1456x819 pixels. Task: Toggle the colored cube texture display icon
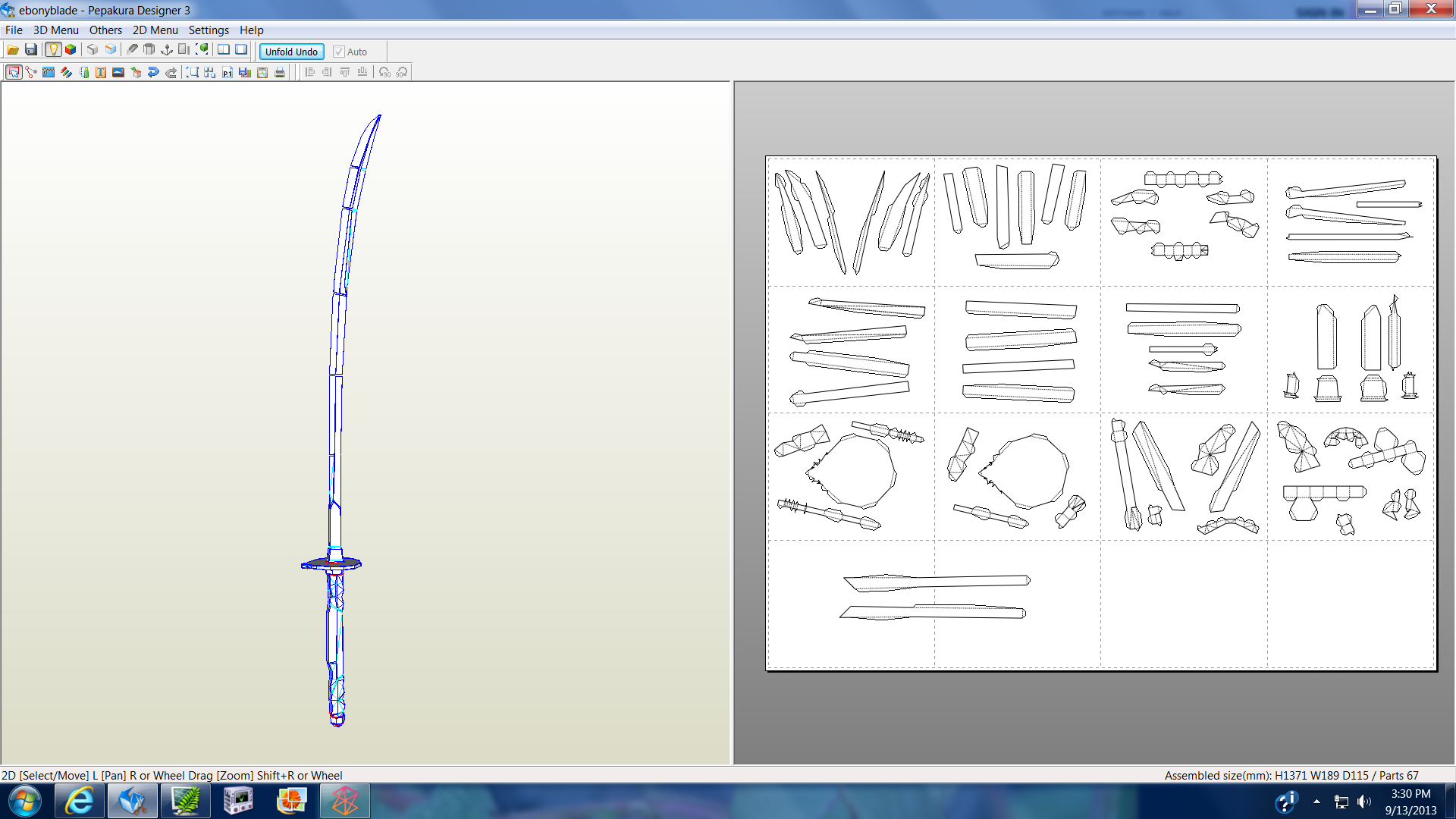coord(71,50)
